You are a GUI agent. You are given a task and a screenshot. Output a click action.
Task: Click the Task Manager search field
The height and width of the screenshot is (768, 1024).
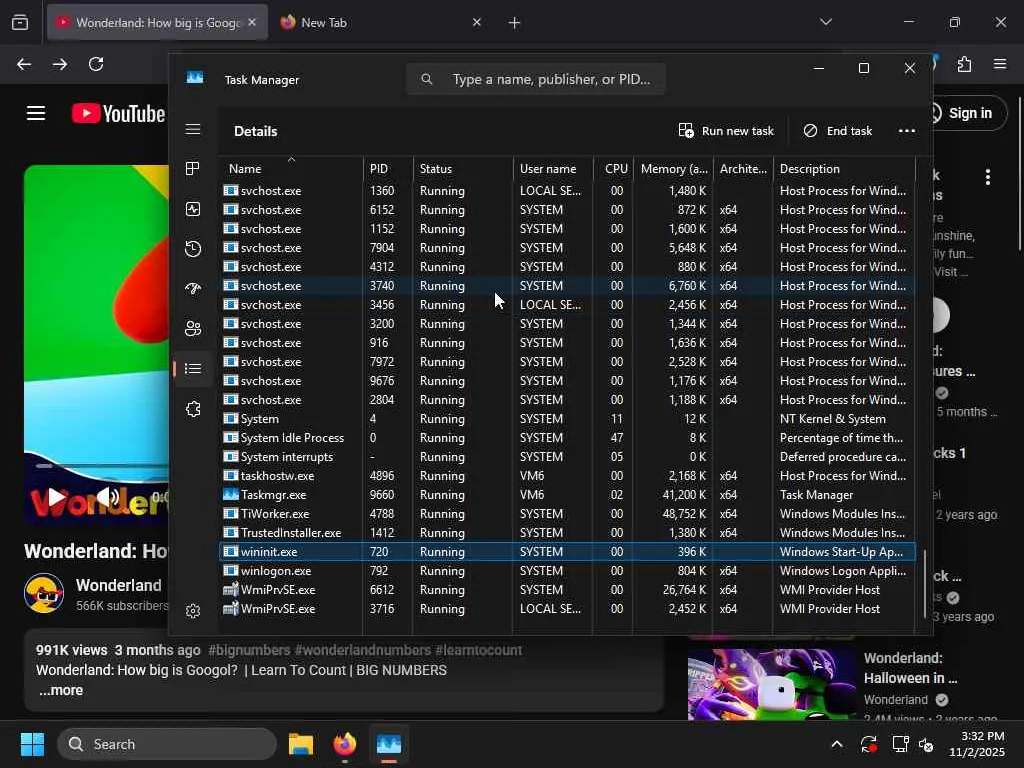tap(550, 79)
